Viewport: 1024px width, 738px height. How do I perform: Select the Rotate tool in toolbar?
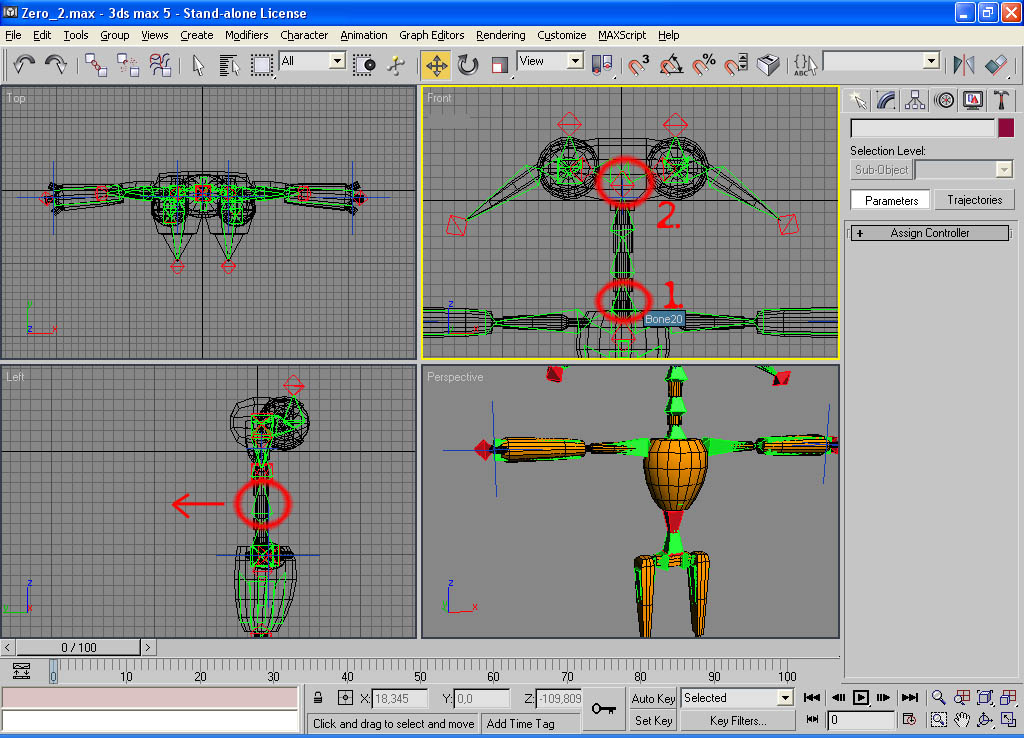click(468, 66)
